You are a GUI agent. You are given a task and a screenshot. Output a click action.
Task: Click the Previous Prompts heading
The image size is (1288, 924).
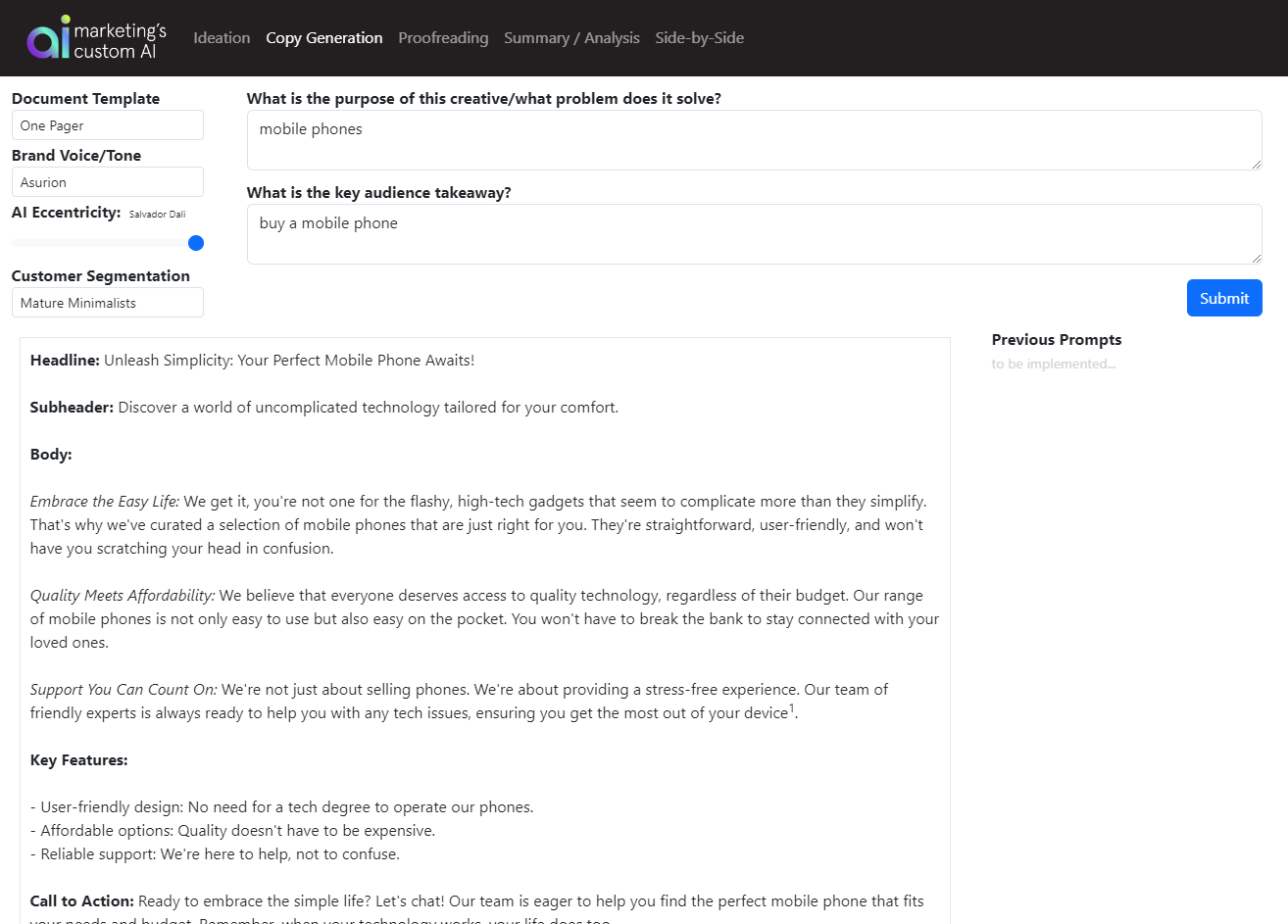pyautogui.click(x=1056, y=340)
